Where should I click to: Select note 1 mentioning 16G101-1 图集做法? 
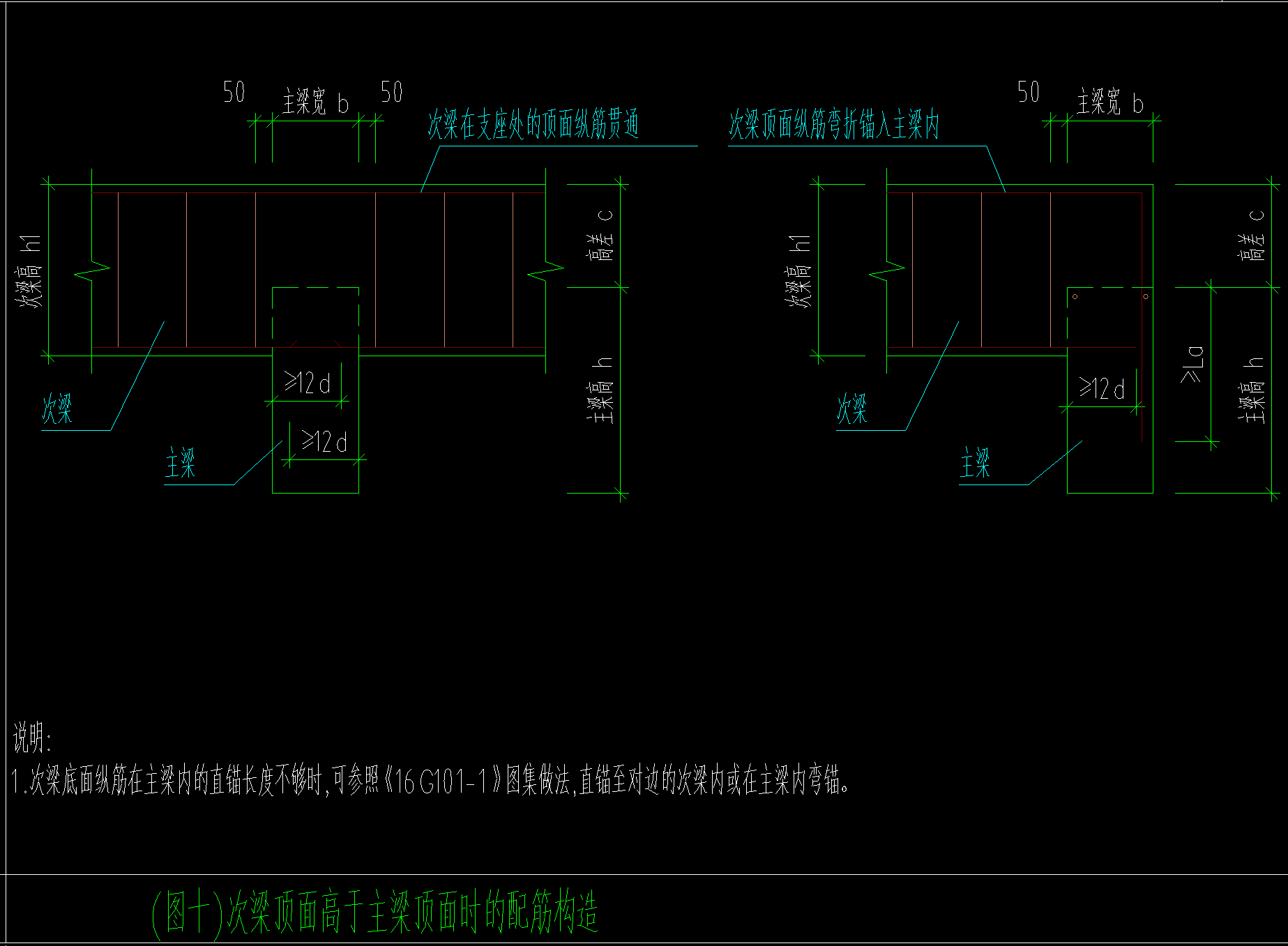[x=431, y=781]
